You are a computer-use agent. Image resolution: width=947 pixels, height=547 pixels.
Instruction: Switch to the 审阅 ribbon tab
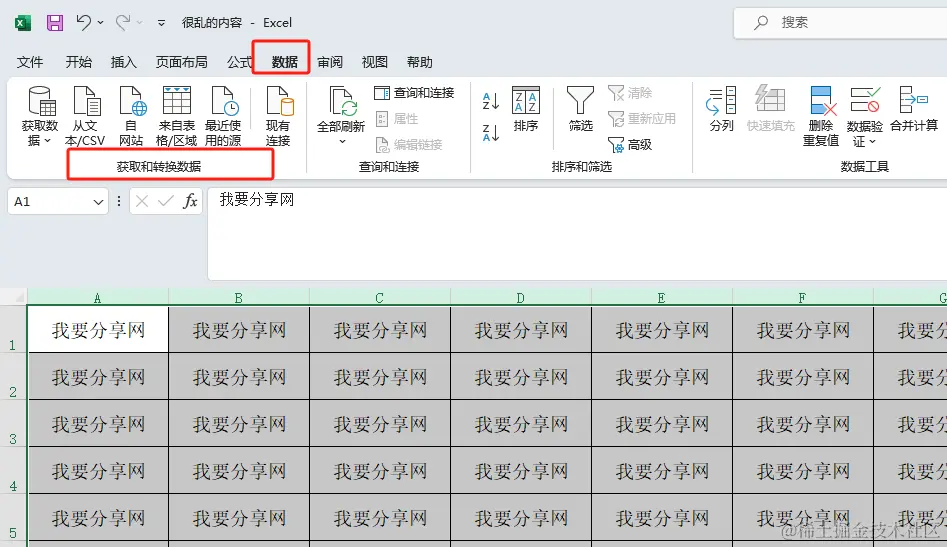click(330, 62)
